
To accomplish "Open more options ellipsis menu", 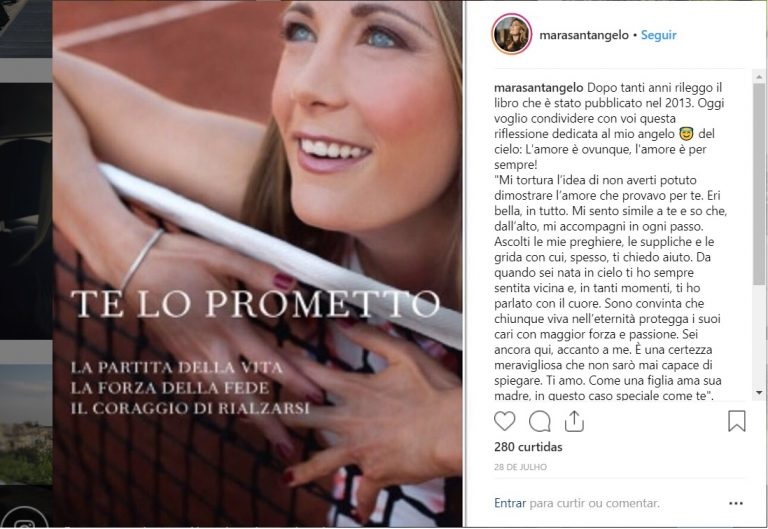I will [x=736, y=503].
